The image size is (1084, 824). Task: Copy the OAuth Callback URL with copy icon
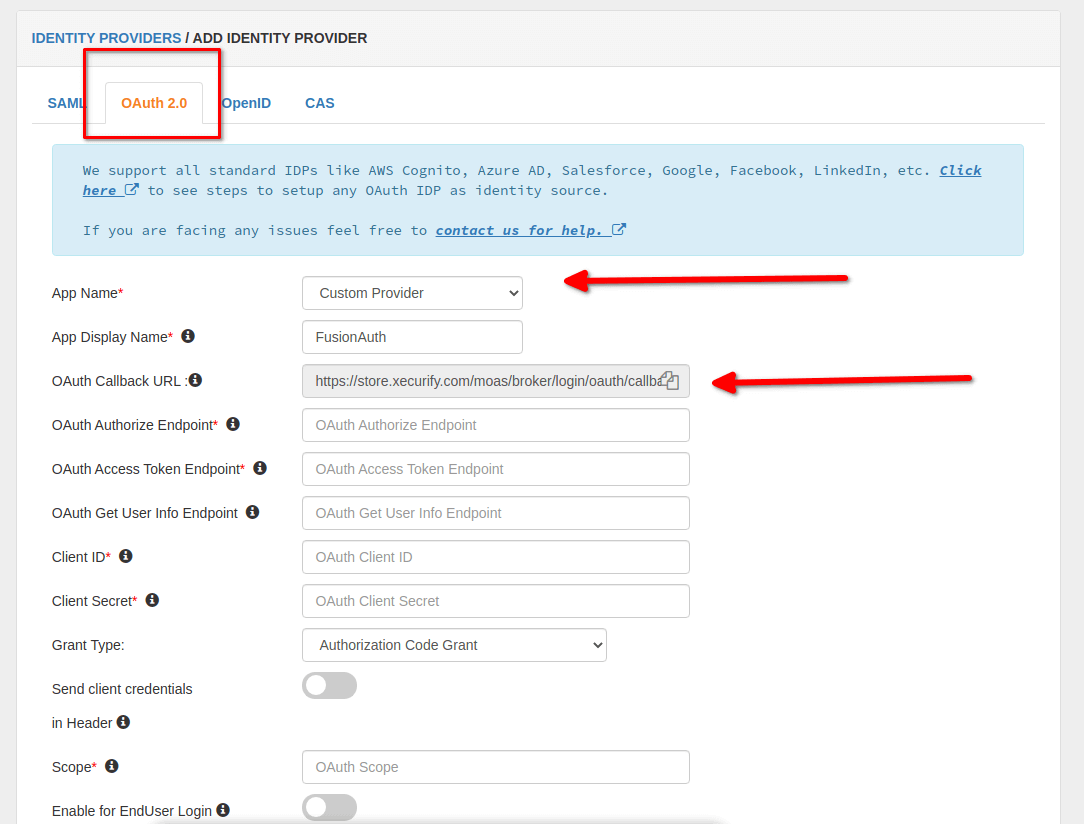670,380
